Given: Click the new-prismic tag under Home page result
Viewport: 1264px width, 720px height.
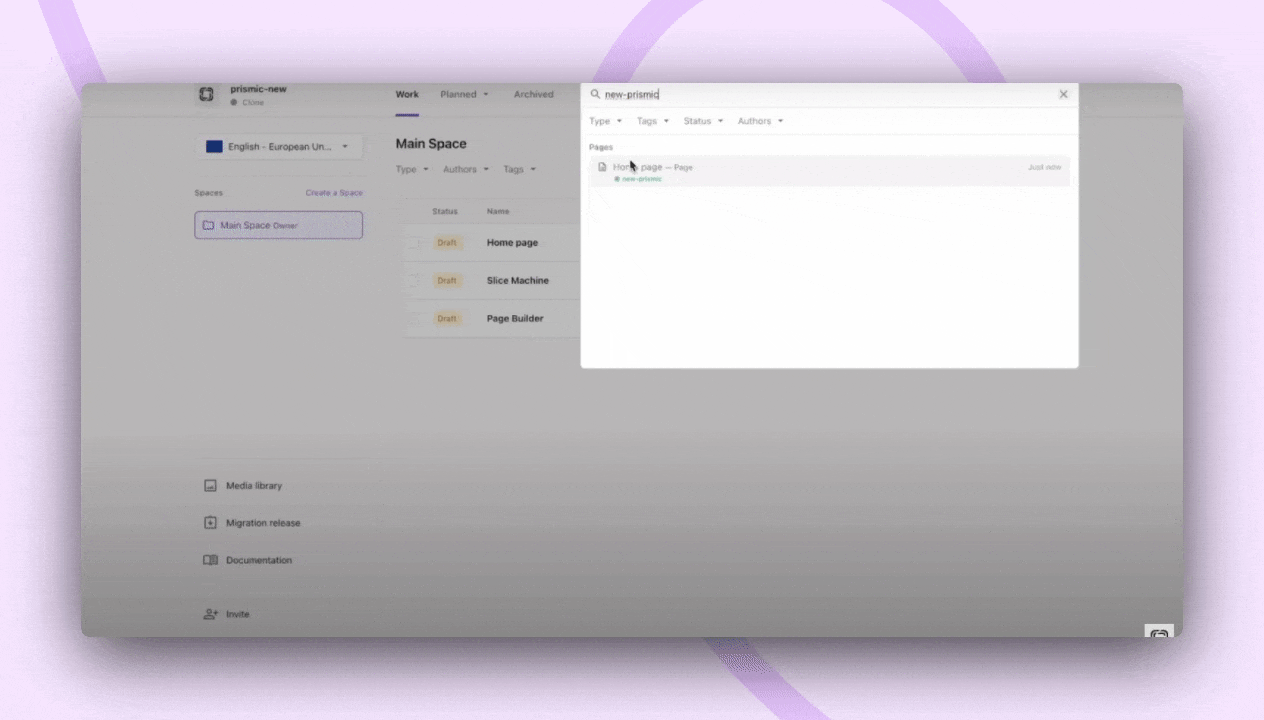Looking at the screenshot, I should (640, 179).
